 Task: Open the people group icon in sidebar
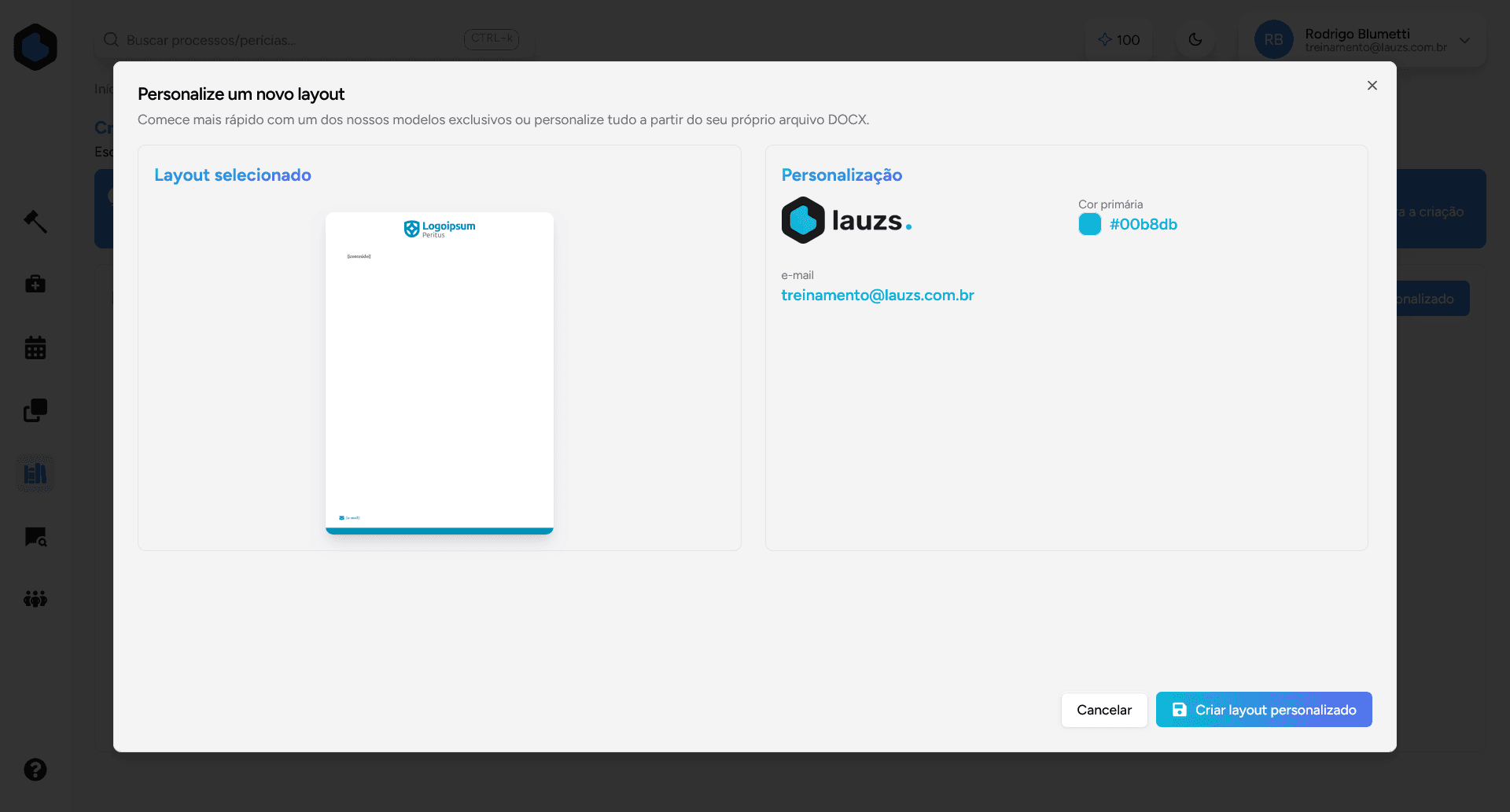click(35, 599)
